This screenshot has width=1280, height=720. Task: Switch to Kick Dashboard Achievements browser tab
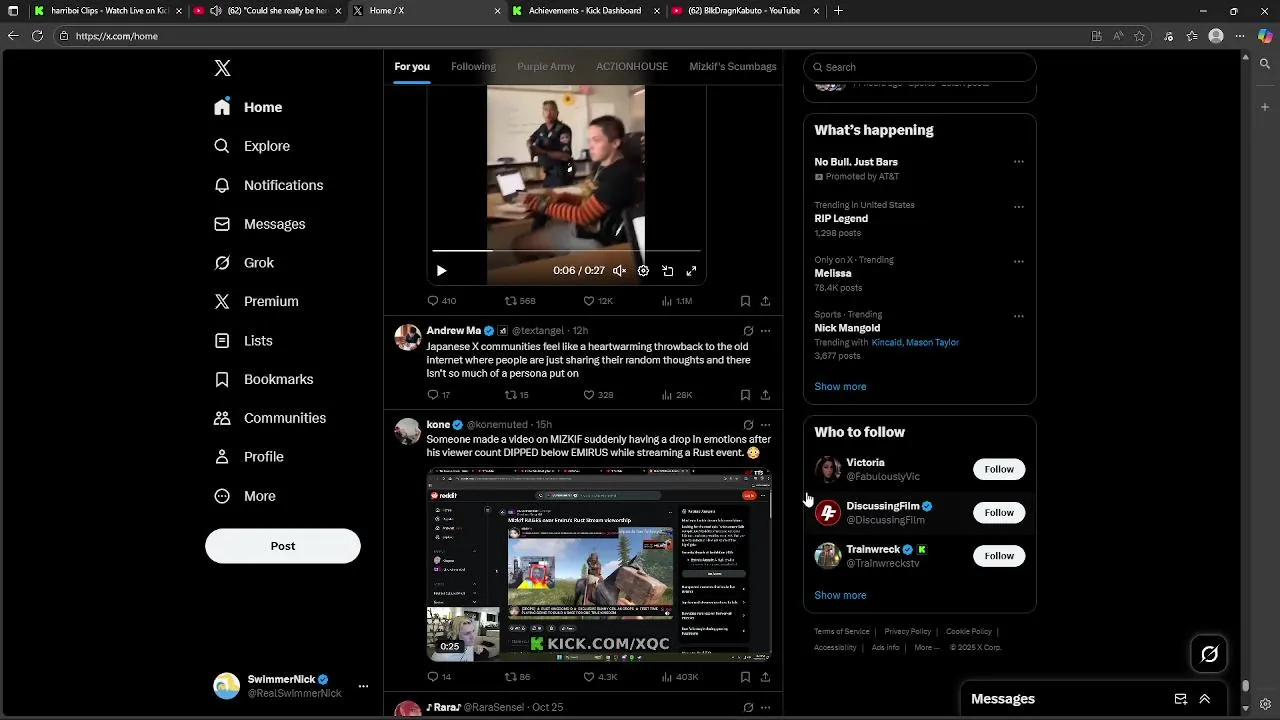point(583,11)
